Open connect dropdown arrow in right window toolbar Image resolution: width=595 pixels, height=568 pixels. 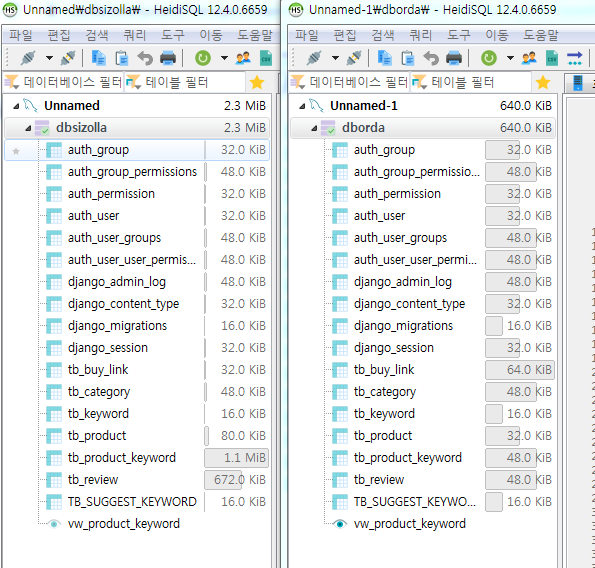[335, 58]
